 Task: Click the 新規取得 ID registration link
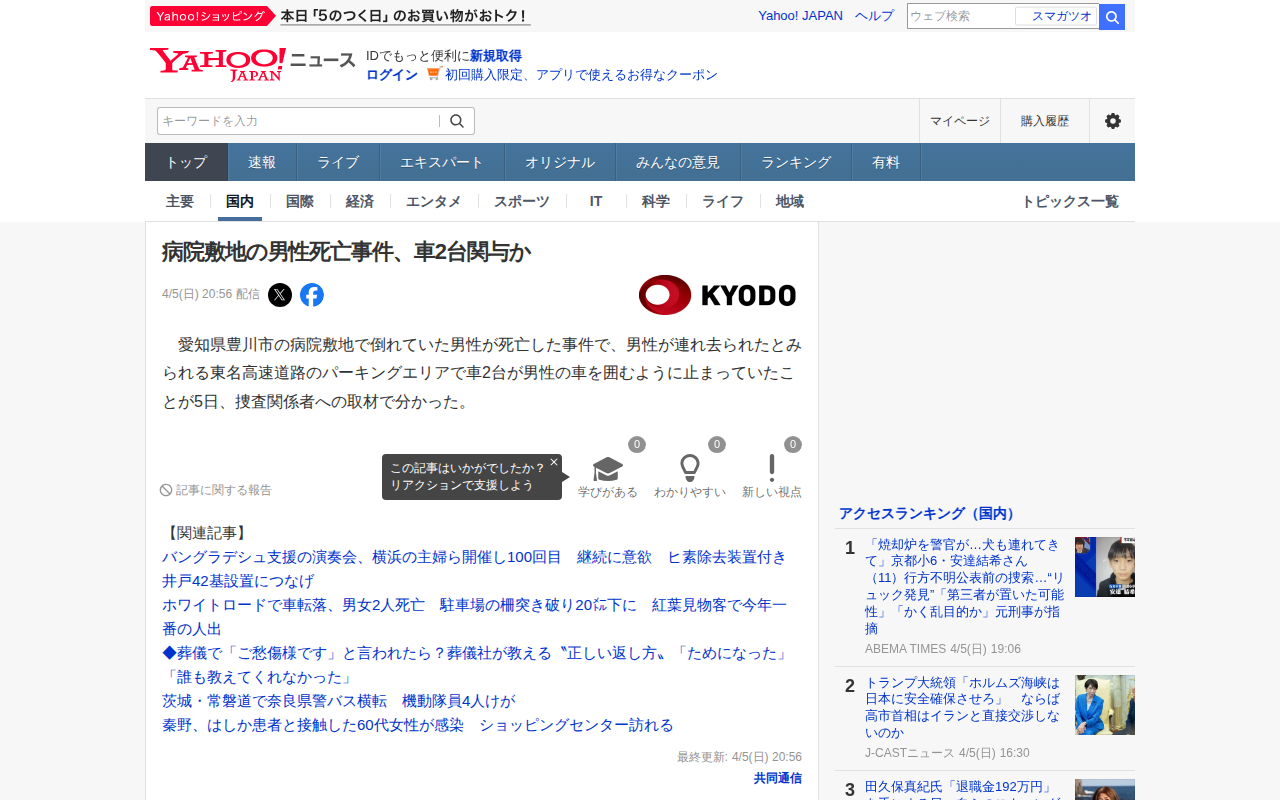496,56
